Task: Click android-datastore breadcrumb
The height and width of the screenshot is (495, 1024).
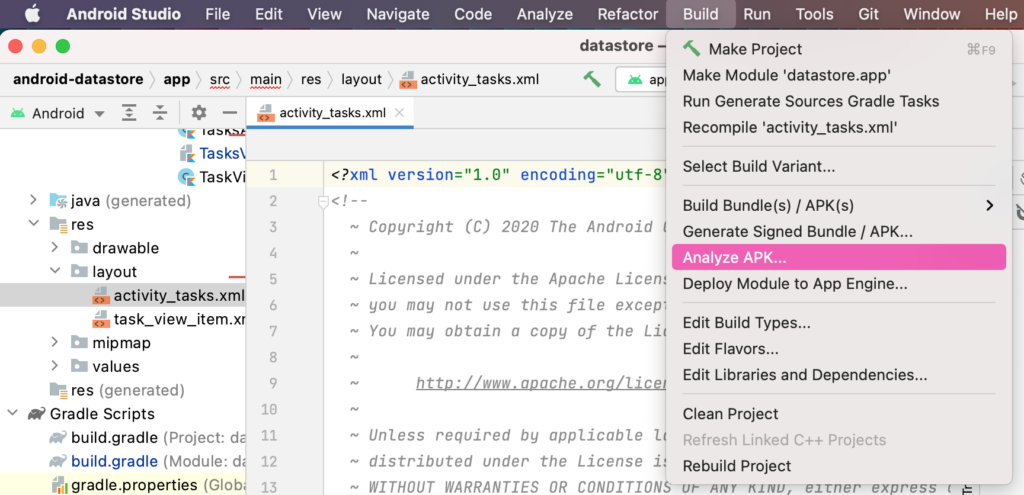Action: (78, 80)
